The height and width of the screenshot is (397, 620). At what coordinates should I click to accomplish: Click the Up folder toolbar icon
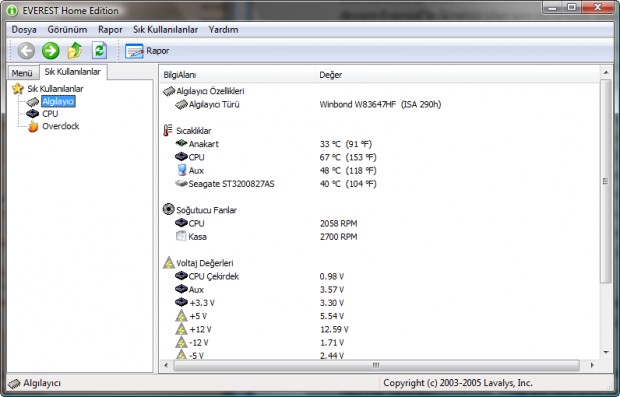pyautogui.click(x=75, y=51)
